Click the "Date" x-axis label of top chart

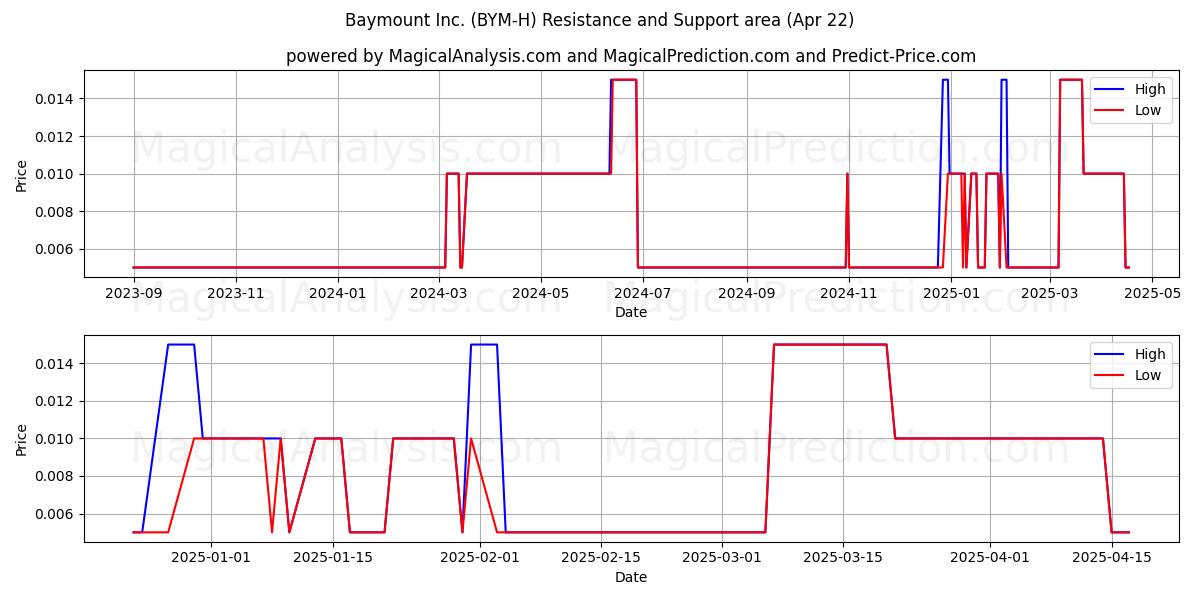tap(631, 312)
